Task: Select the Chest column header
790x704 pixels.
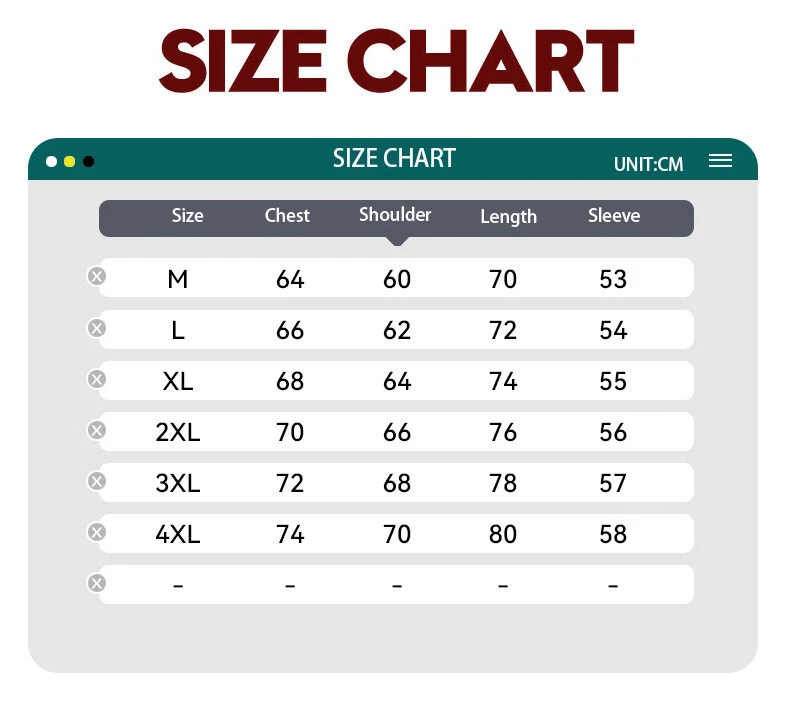Action: coord(287,216)
